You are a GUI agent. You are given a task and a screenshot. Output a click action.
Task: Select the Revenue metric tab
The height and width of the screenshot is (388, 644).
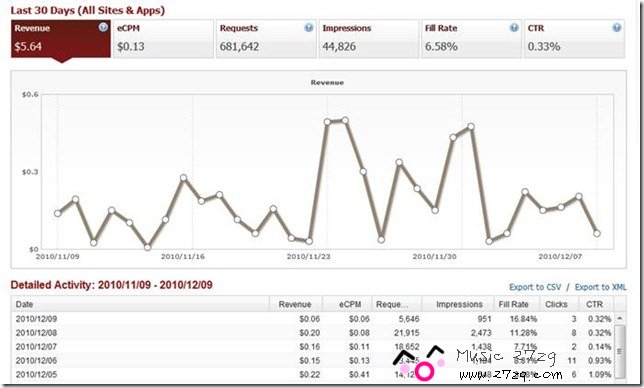point(61,39)
